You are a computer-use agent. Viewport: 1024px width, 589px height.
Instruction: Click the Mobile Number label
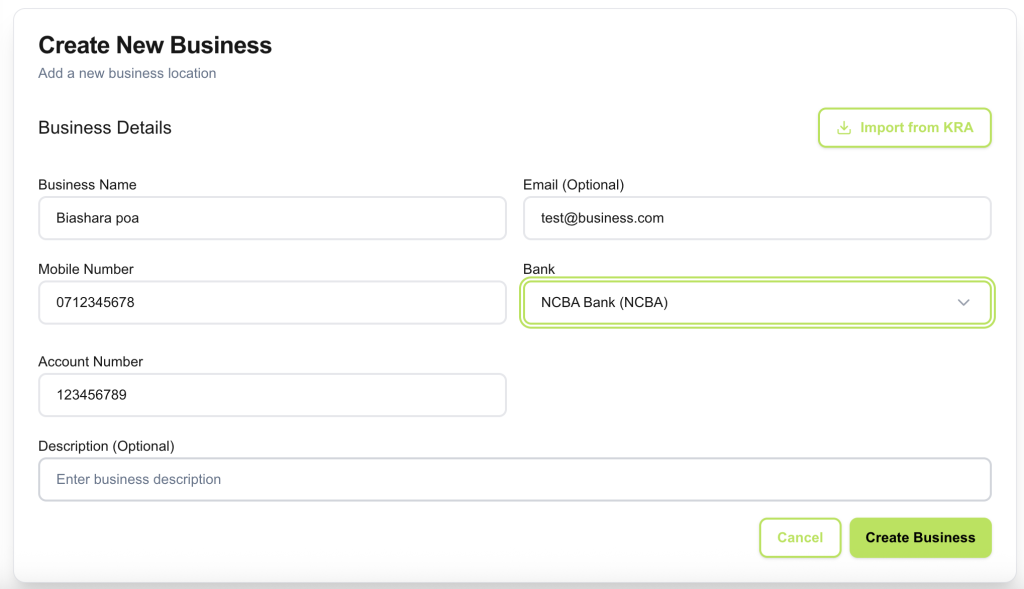86,269
